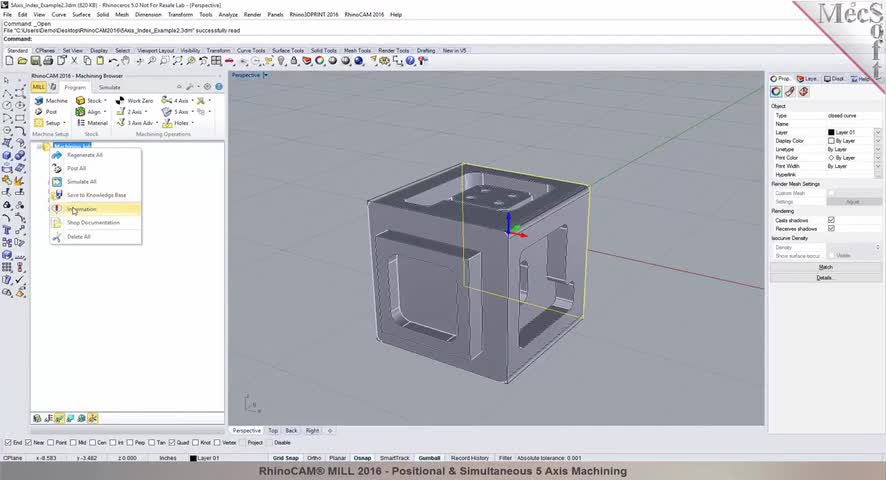Disable the Quad osnap checkbox
Screen dimensions: 886x480
[x=172, y=443]
